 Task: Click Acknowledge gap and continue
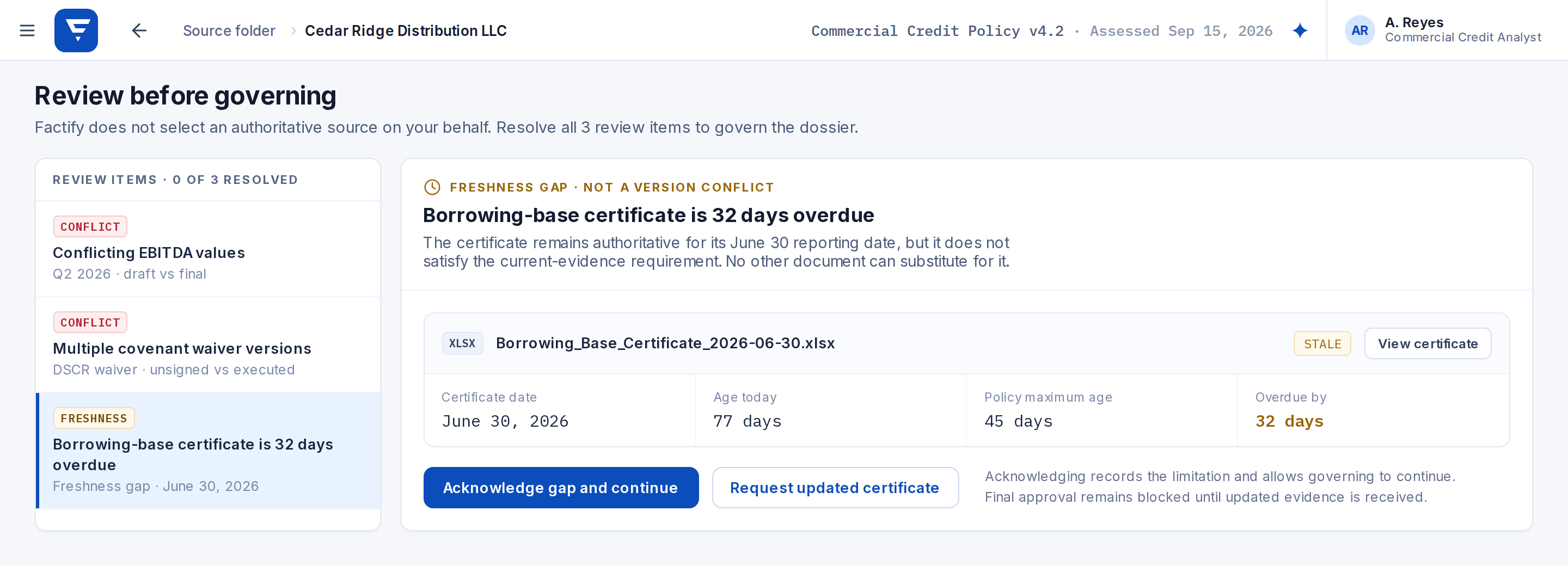pyautogui.click(x=561, y=488)
